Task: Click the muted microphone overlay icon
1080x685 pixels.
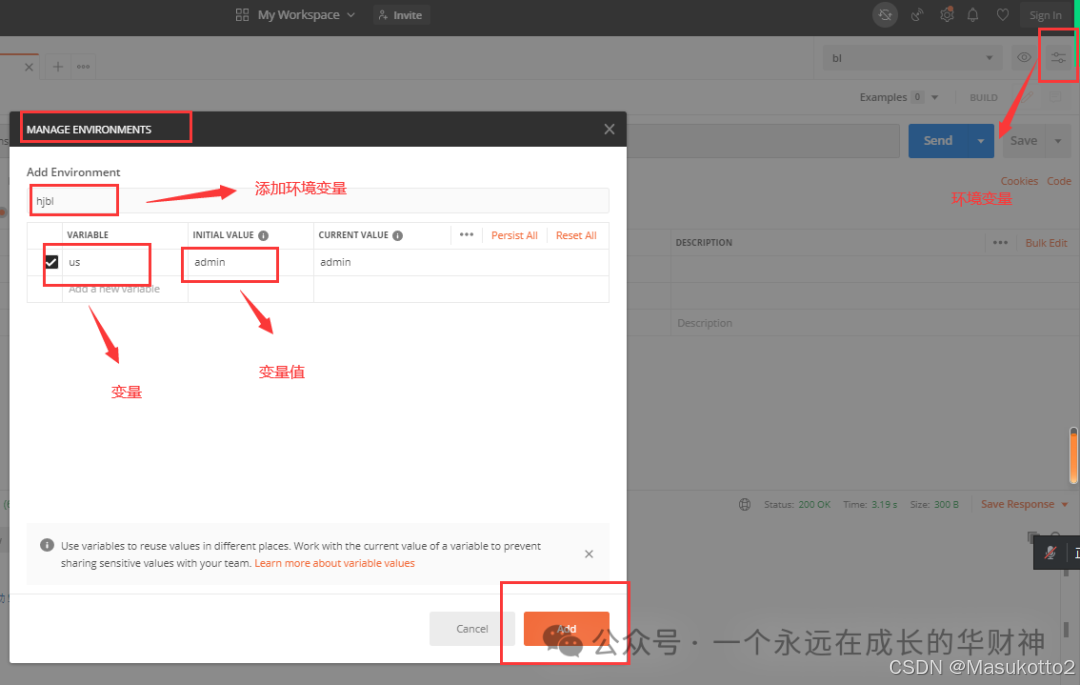Action: (1050, 553)
